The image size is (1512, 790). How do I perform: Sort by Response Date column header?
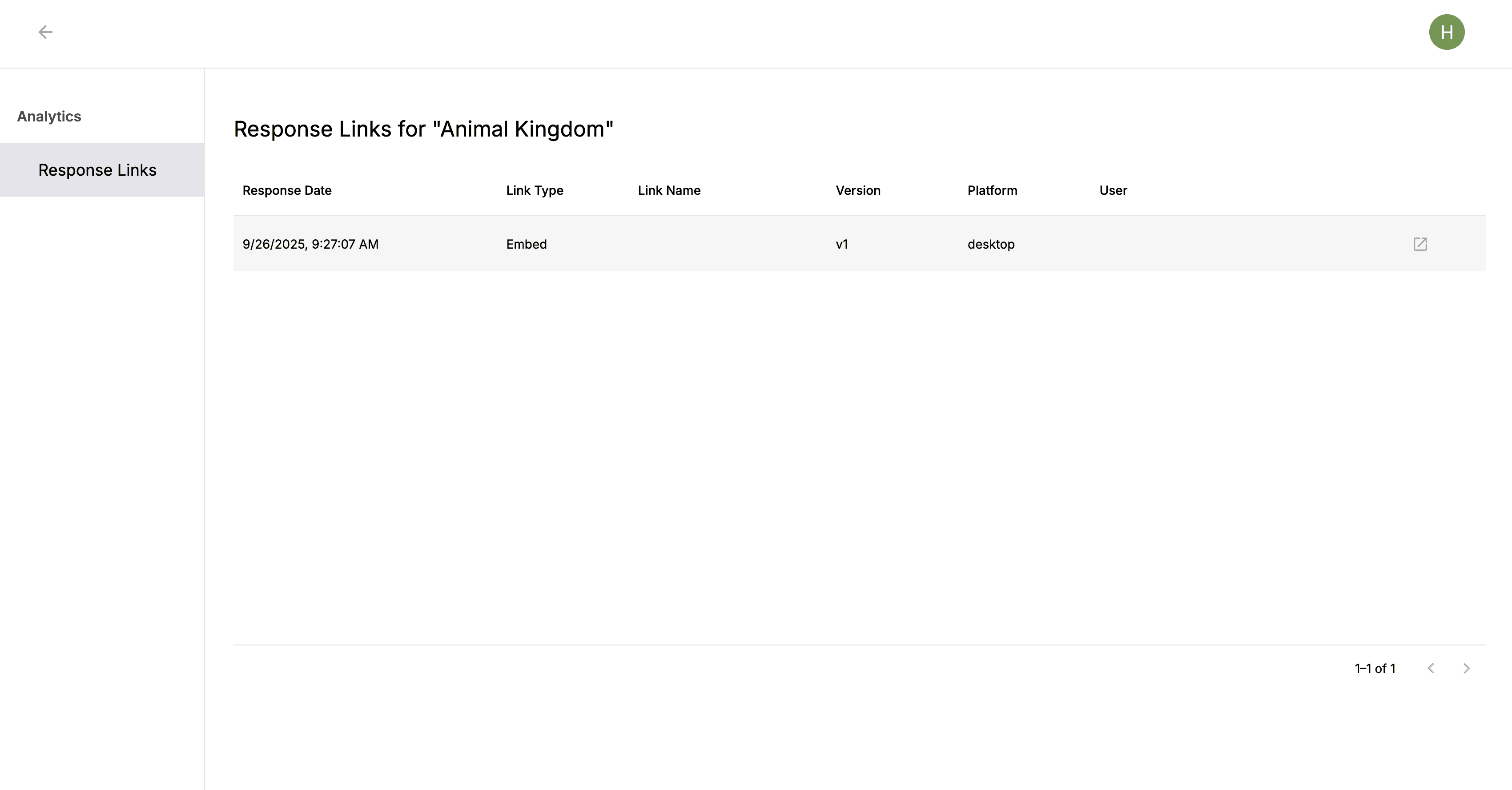287,190
